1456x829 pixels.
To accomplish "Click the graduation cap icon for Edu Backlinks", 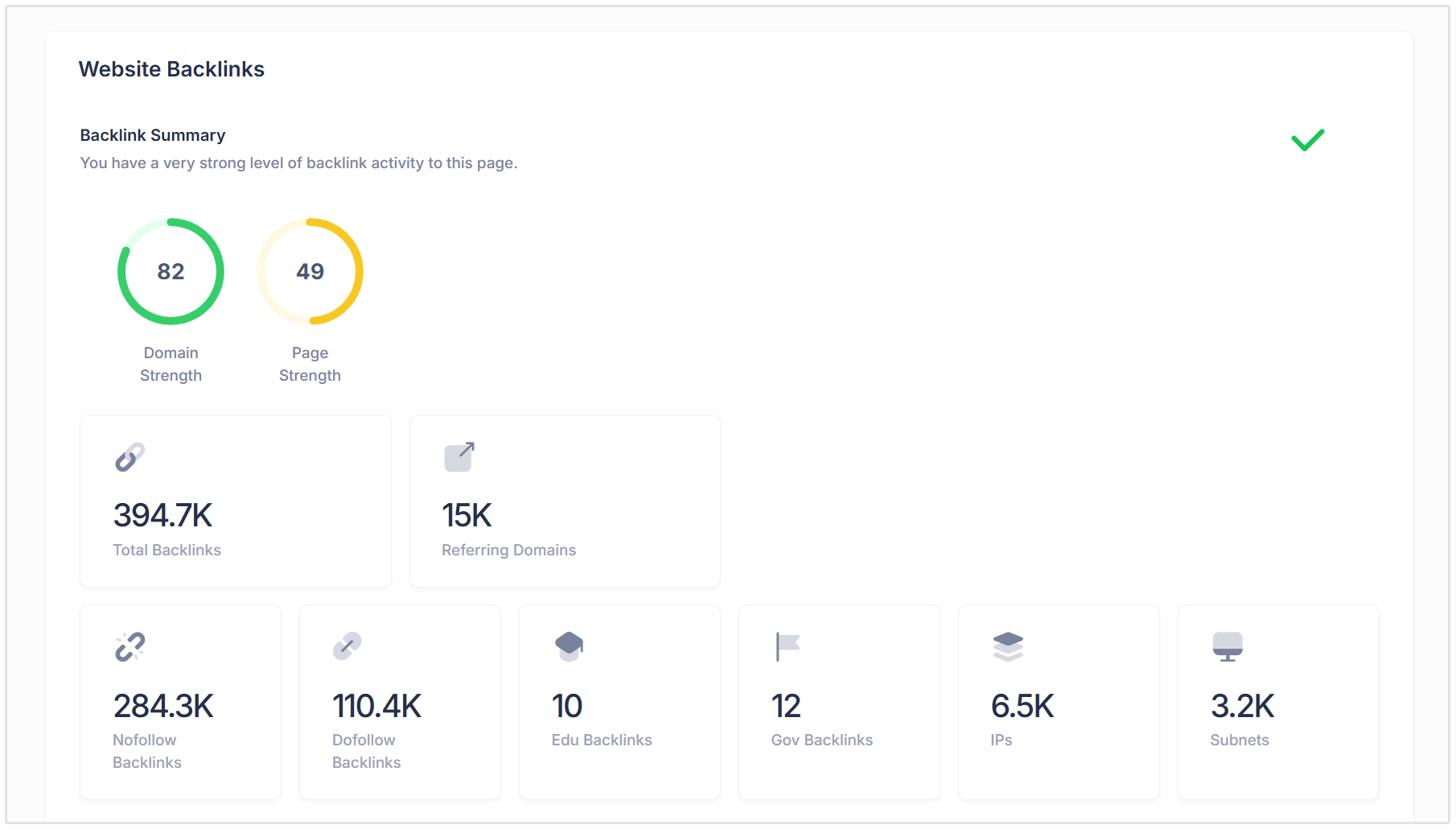I will coord(569,646).
